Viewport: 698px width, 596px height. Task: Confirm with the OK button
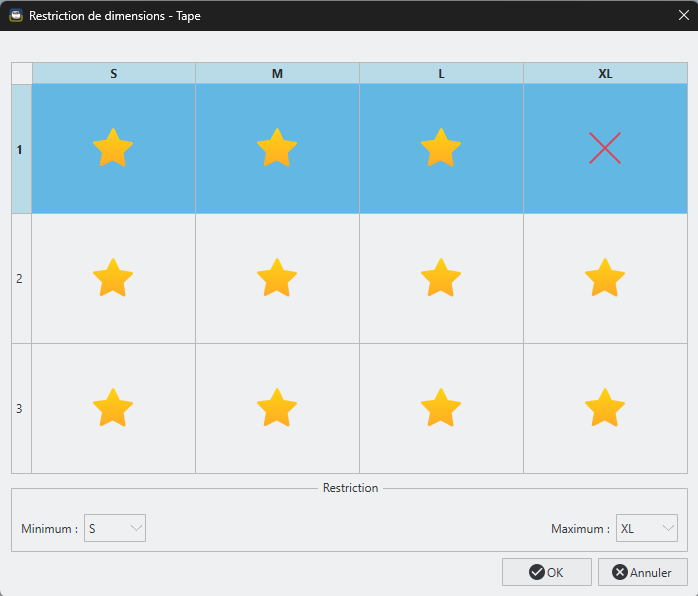tap(546, 572)
